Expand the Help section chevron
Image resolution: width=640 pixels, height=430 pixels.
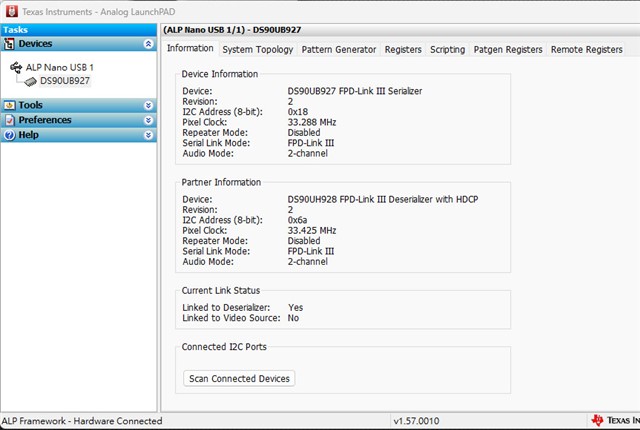coord(149,135)
